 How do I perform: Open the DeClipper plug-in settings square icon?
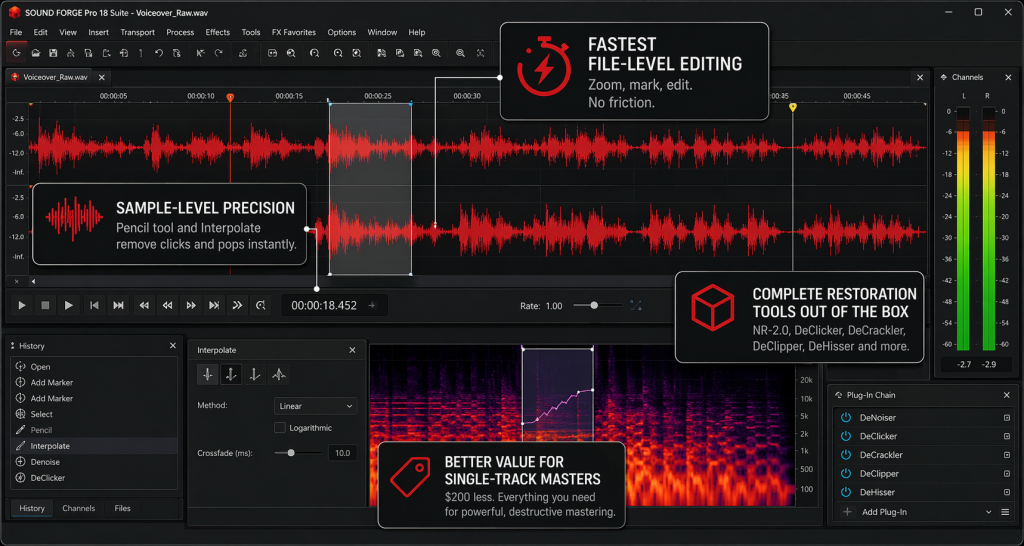pos(1006,474)
